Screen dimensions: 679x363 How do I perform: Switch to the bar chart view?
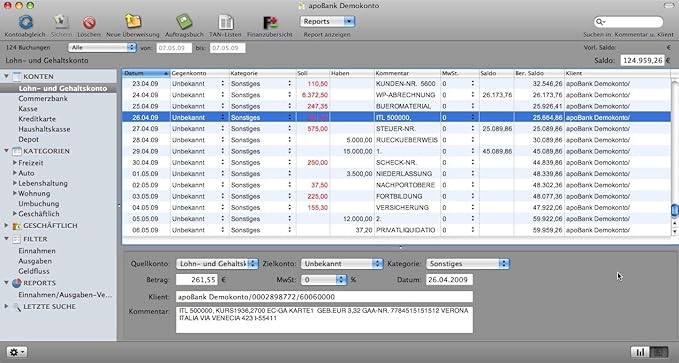coord(640,352)
